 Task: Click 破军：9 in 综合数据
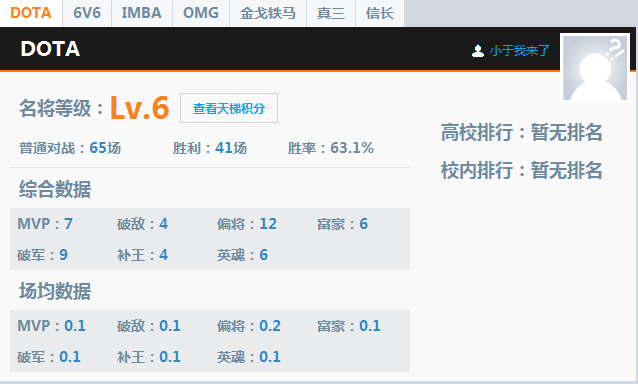click(x=42, y=255)
